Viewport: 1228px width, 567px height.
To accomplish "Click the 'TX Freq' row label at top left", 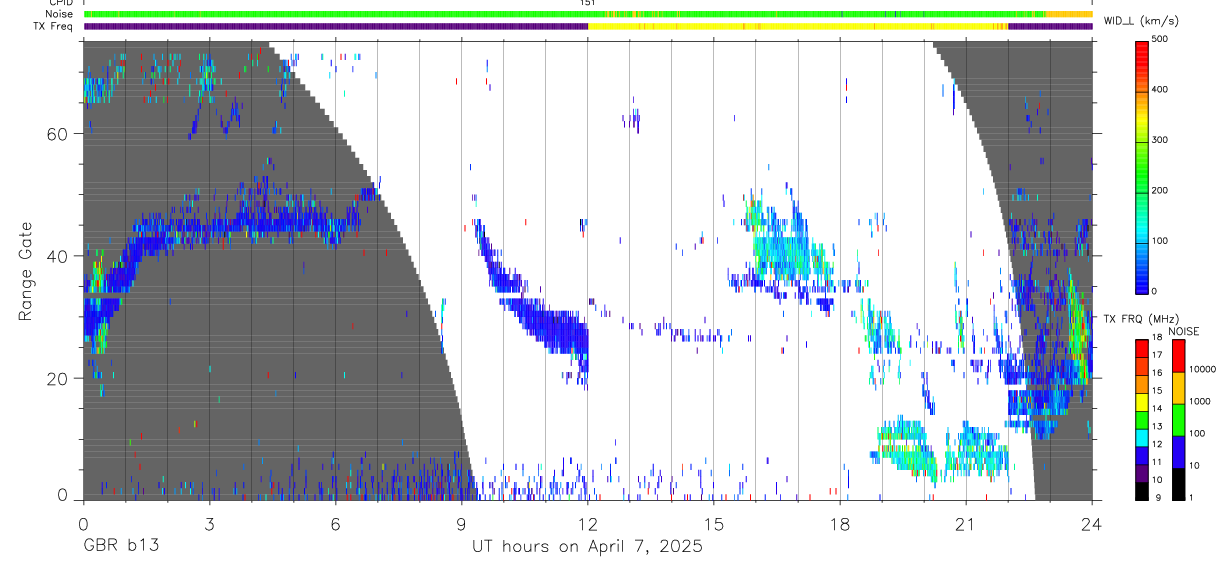I will coord(54,26).
